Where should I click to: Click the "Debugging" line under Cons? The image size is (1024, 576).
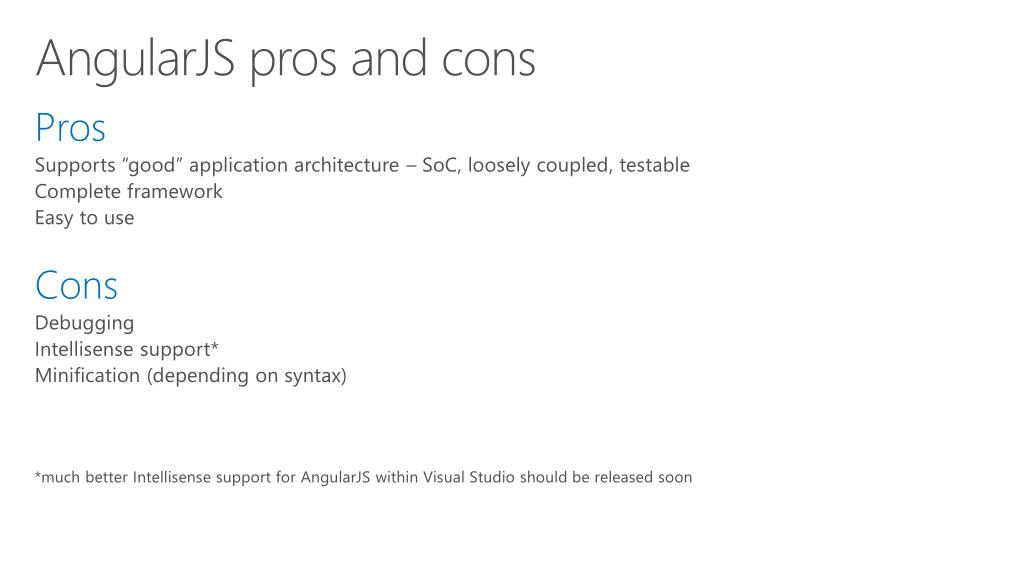coord(84,323)
